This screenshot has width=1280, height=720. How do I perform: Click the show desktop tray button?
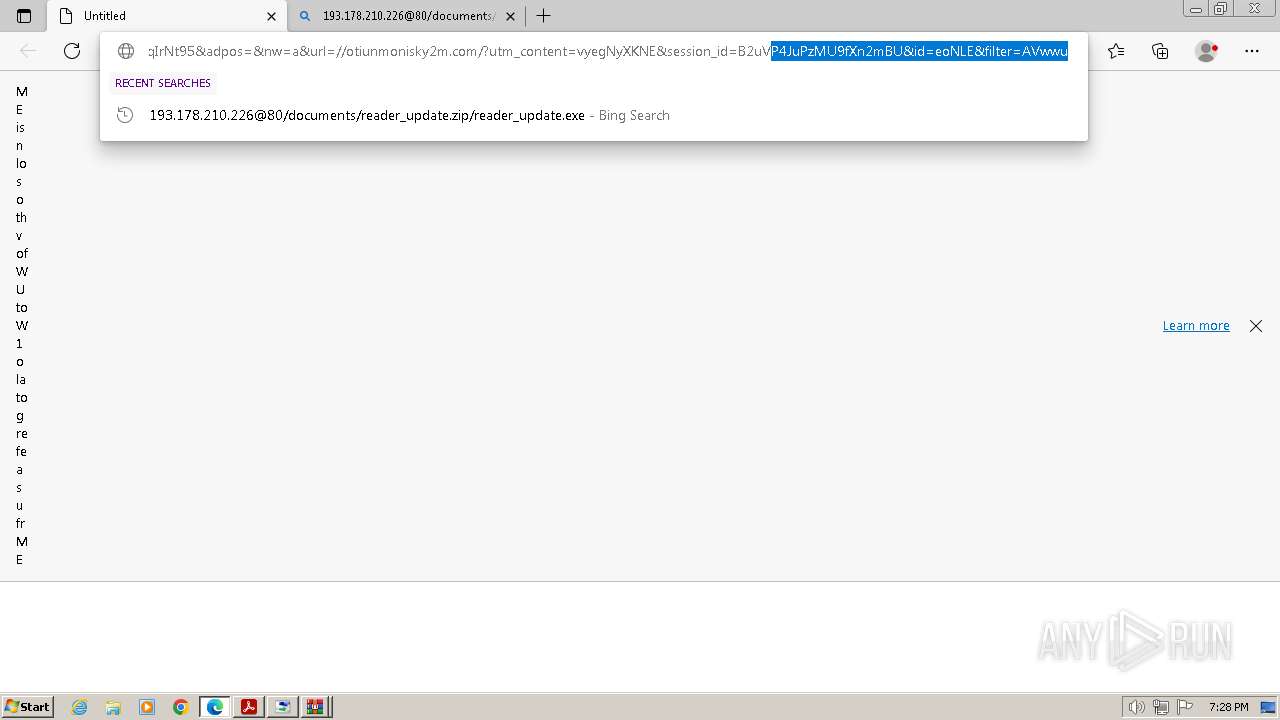1269,707
